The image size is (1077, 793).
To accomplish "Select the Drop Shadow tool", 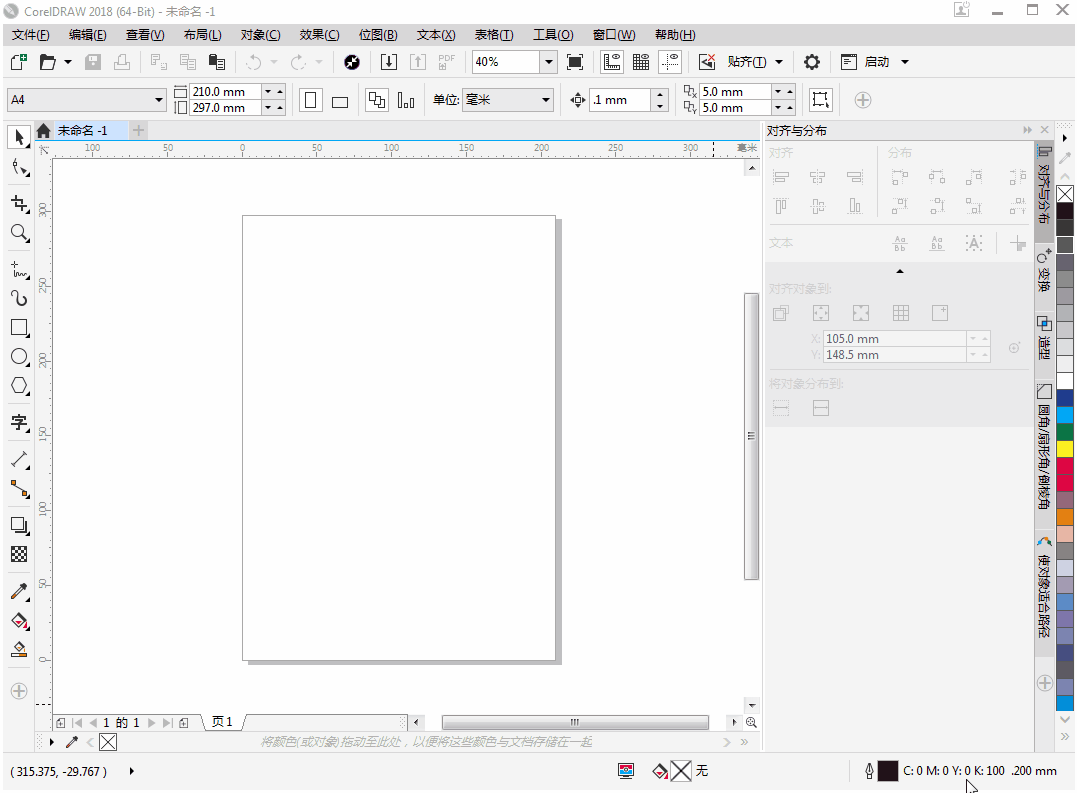I will (x=19, y=525).
